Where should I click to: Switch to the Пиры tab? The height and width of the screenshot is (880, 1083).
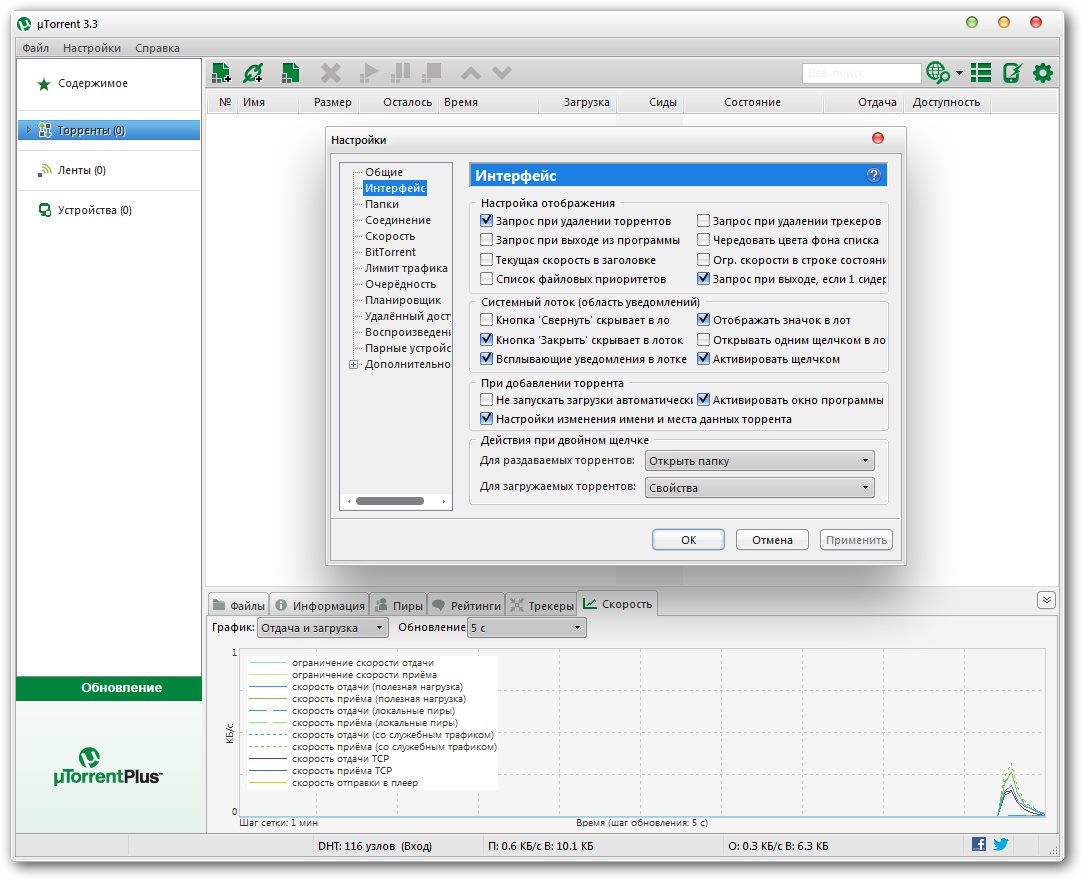(x=399, y=605)
